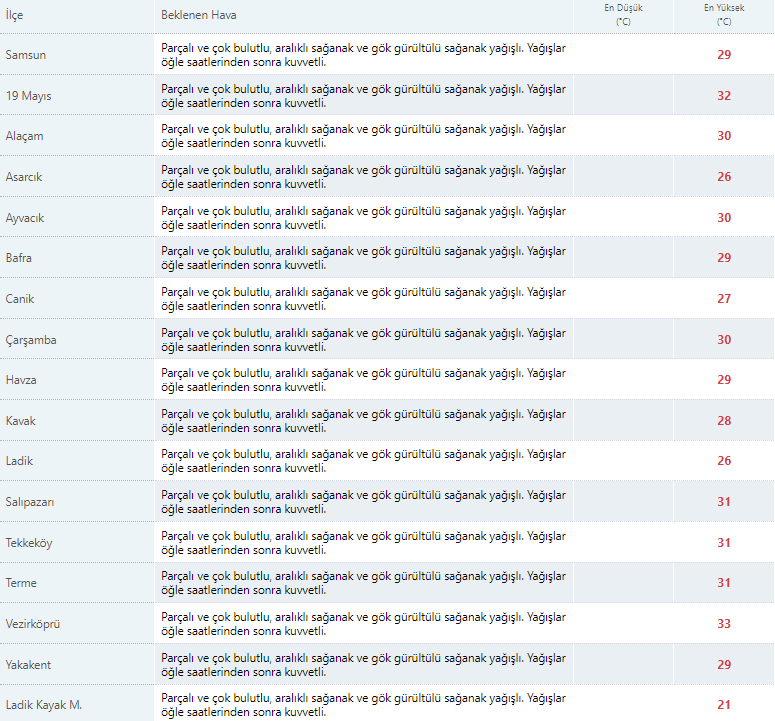Screen dimensions: 775x721
Task: Click Havza's high temperature 29
Action: [724, 380]
